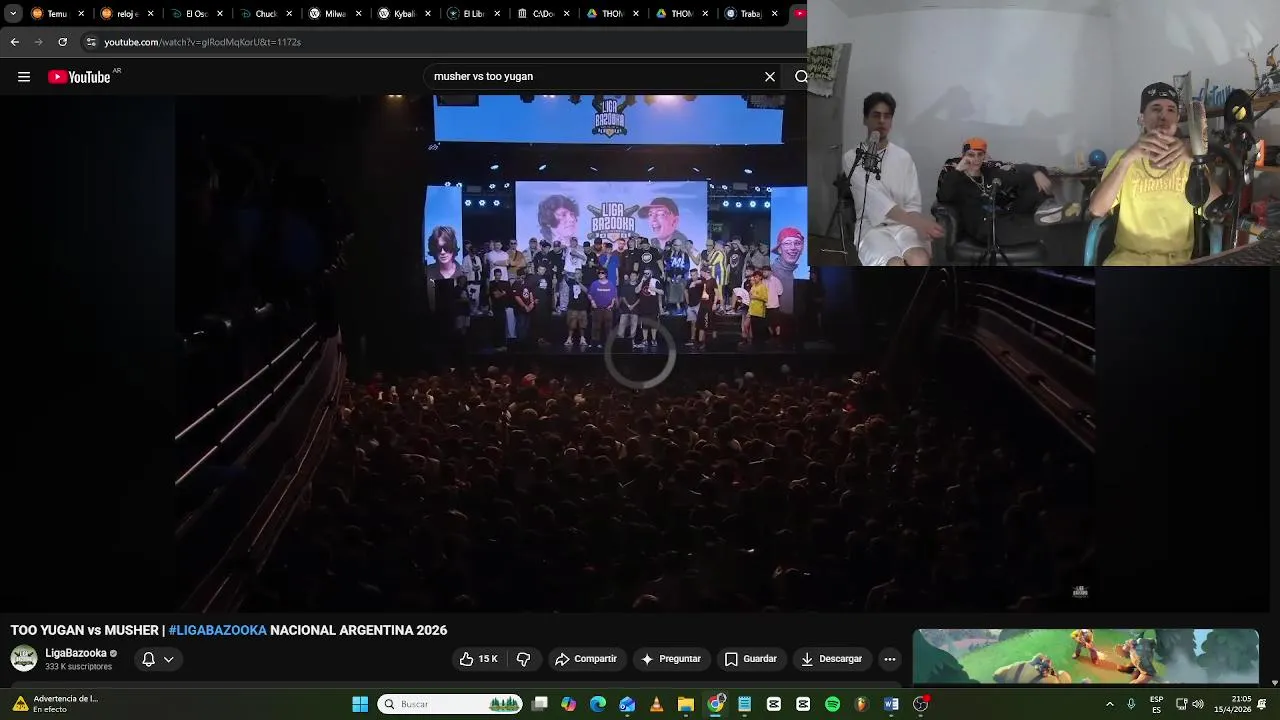1280x720 pixels.
Task: Go to YouTube home via logo
Action: pyautogui.click(x=79, y=77)
